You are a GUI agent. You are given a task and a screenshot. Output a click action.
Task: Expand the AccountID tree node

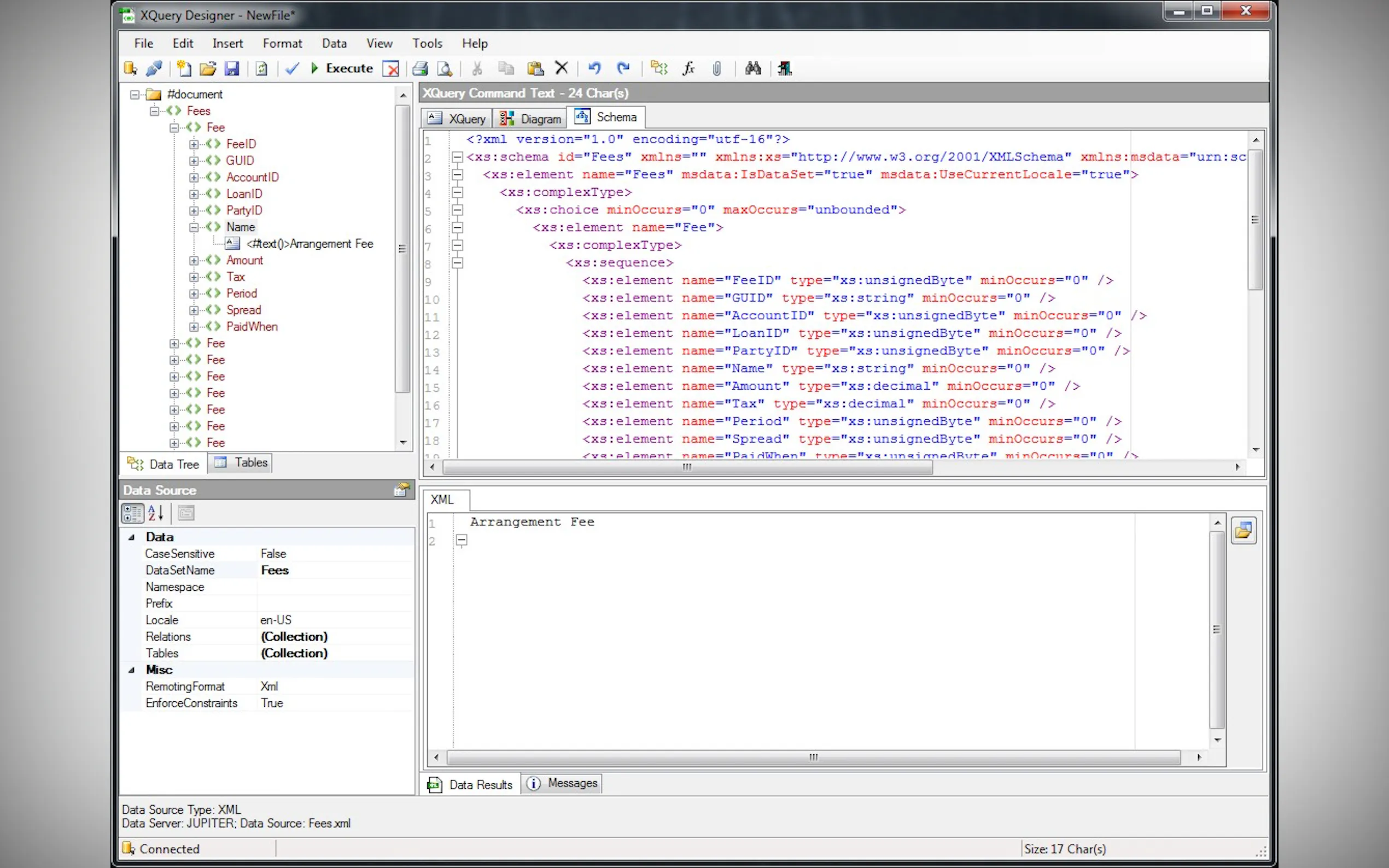194,178
